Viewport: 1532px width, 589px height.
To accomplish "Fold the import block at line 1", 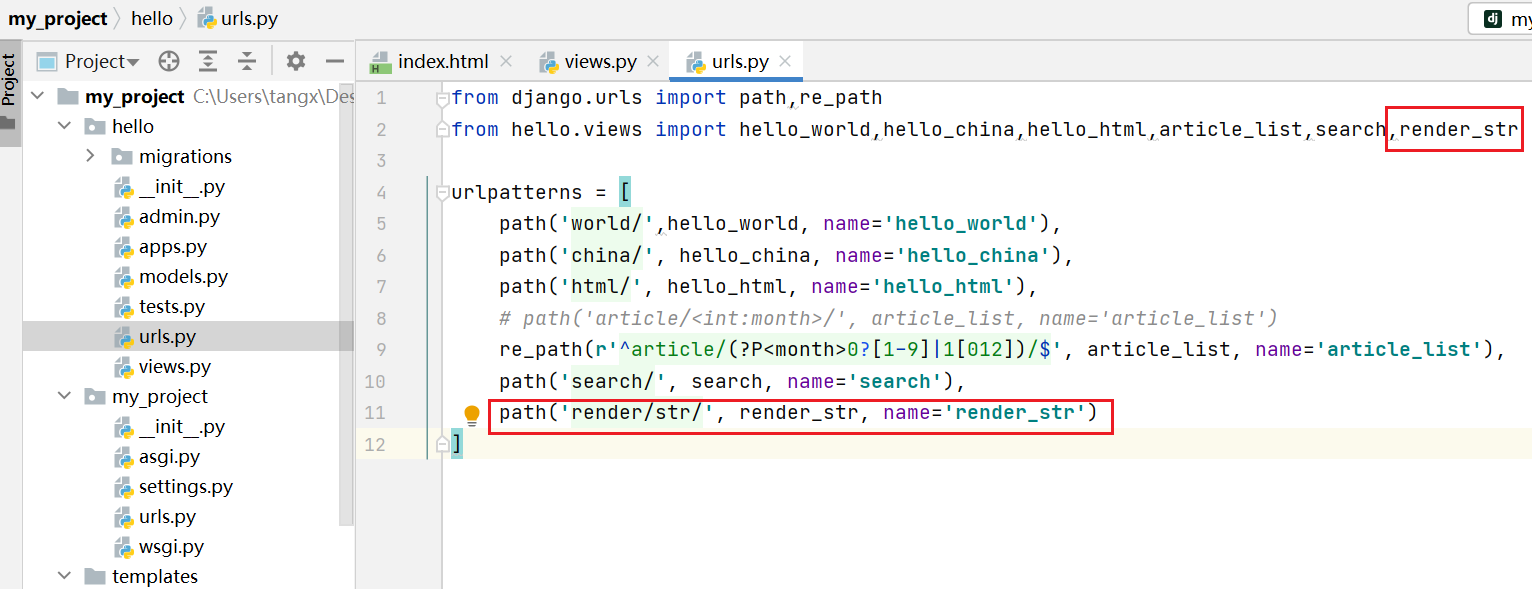I will click(443, 98).
